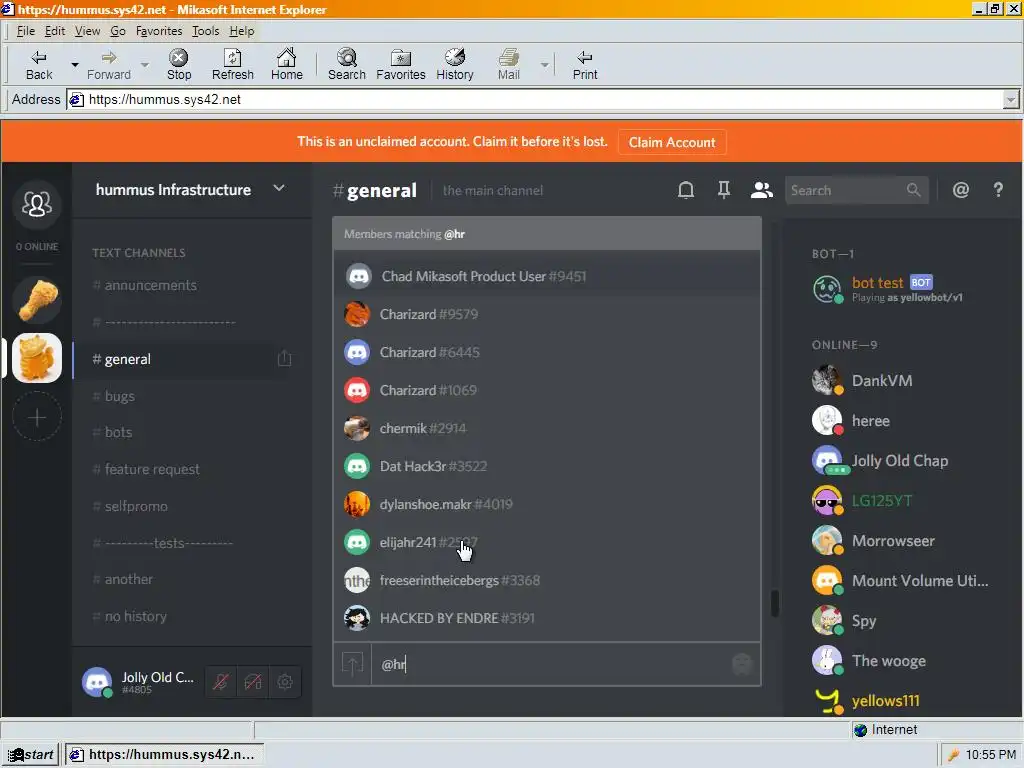Click the add server plus icon
The image size is (1024, 768).
point(37,417)
